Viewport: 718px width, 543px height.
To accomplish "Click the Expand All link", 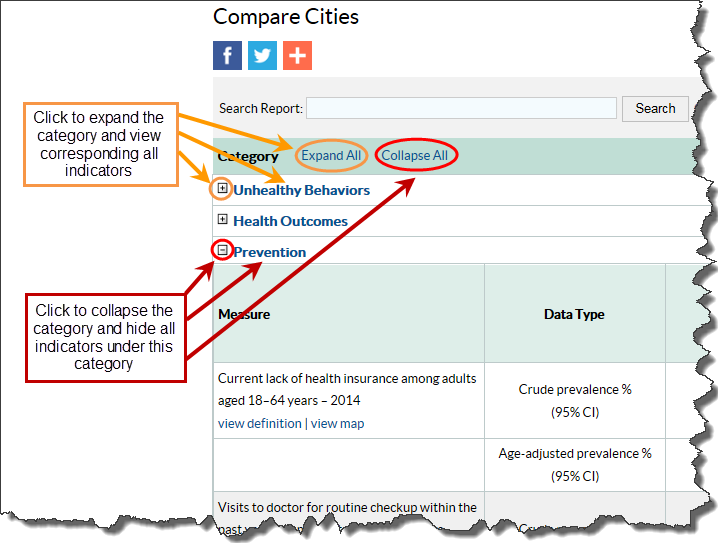I will [x=331, y=156].
